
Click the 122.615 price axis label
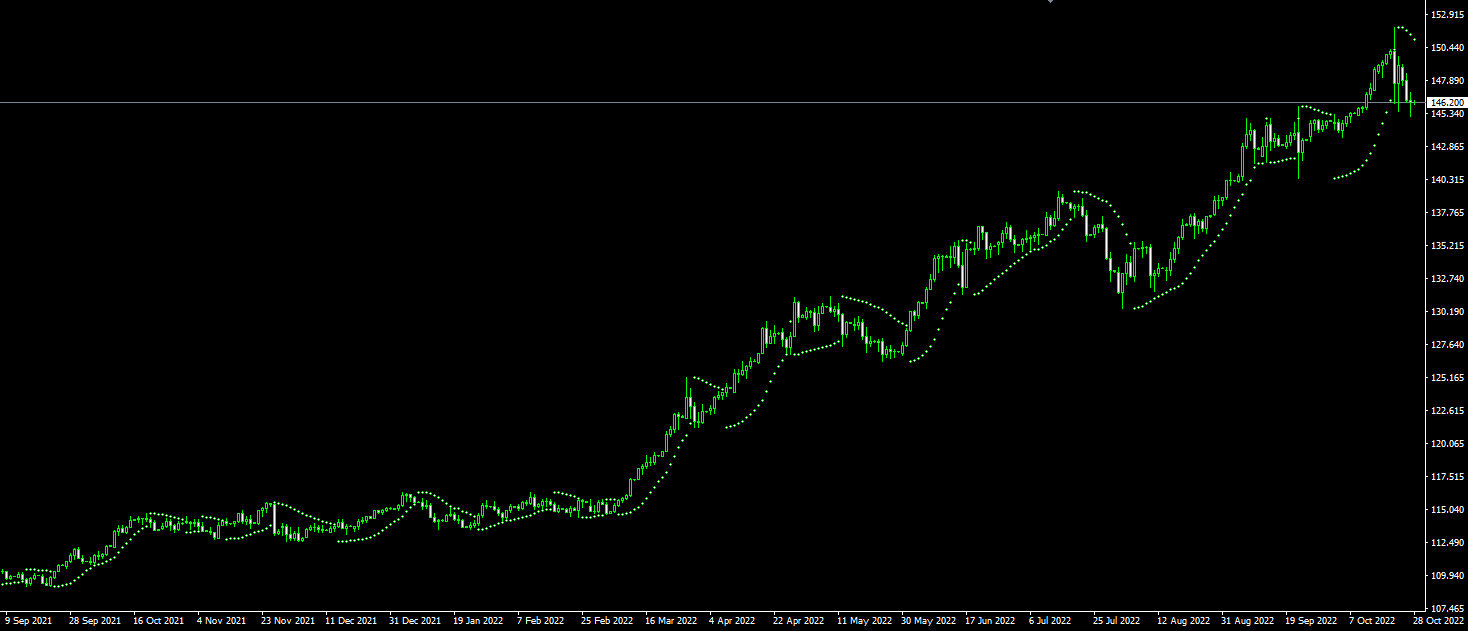[1448, 411]
